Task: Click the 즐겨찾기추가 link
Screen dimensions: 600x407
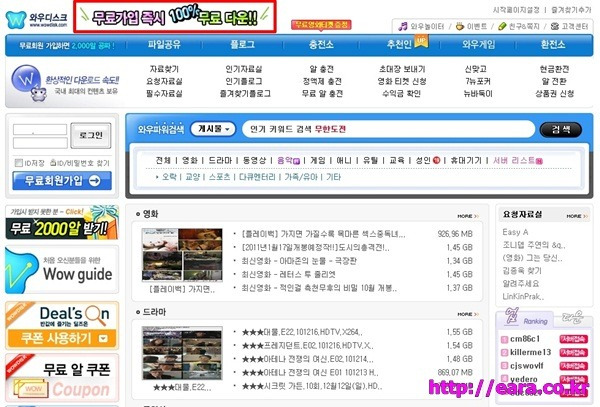Action: pos(571,10)
